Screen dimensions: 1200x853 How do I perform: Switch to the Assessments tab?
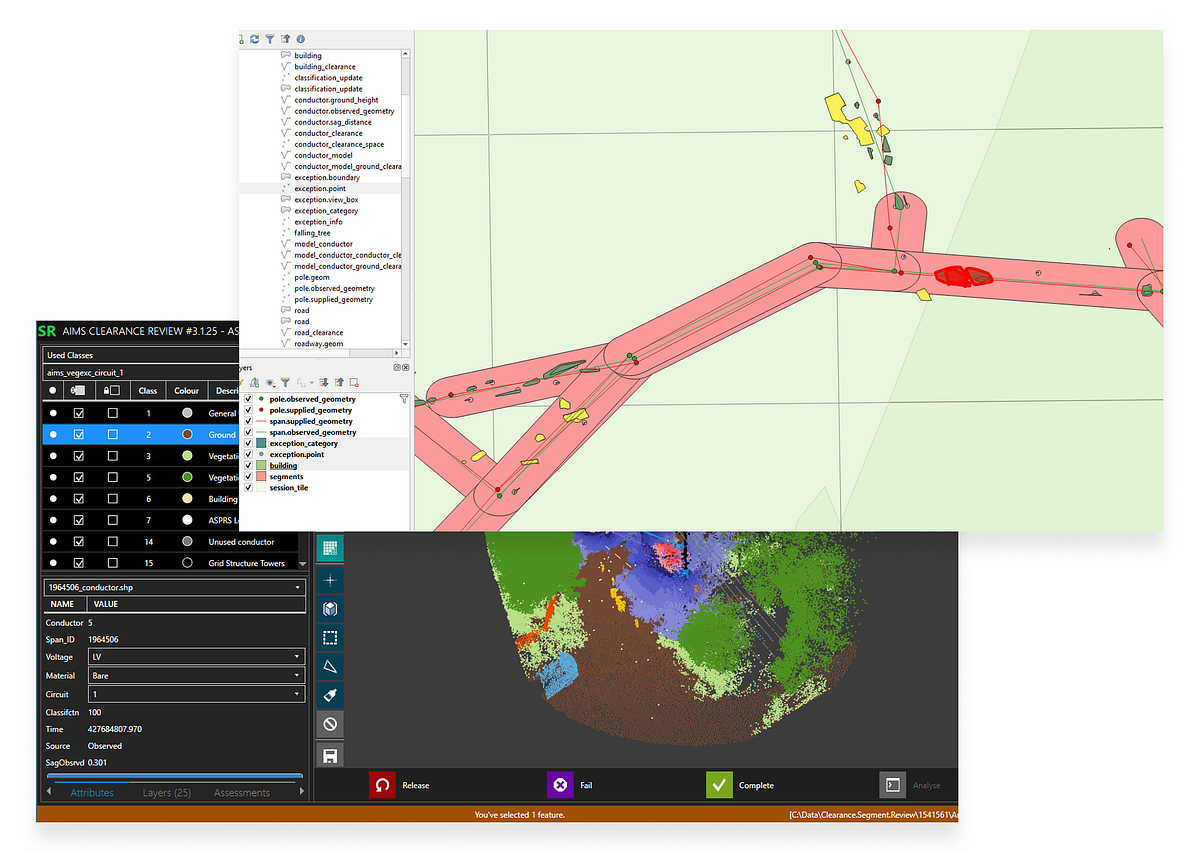pyautogui.click(x=241, y=793)
